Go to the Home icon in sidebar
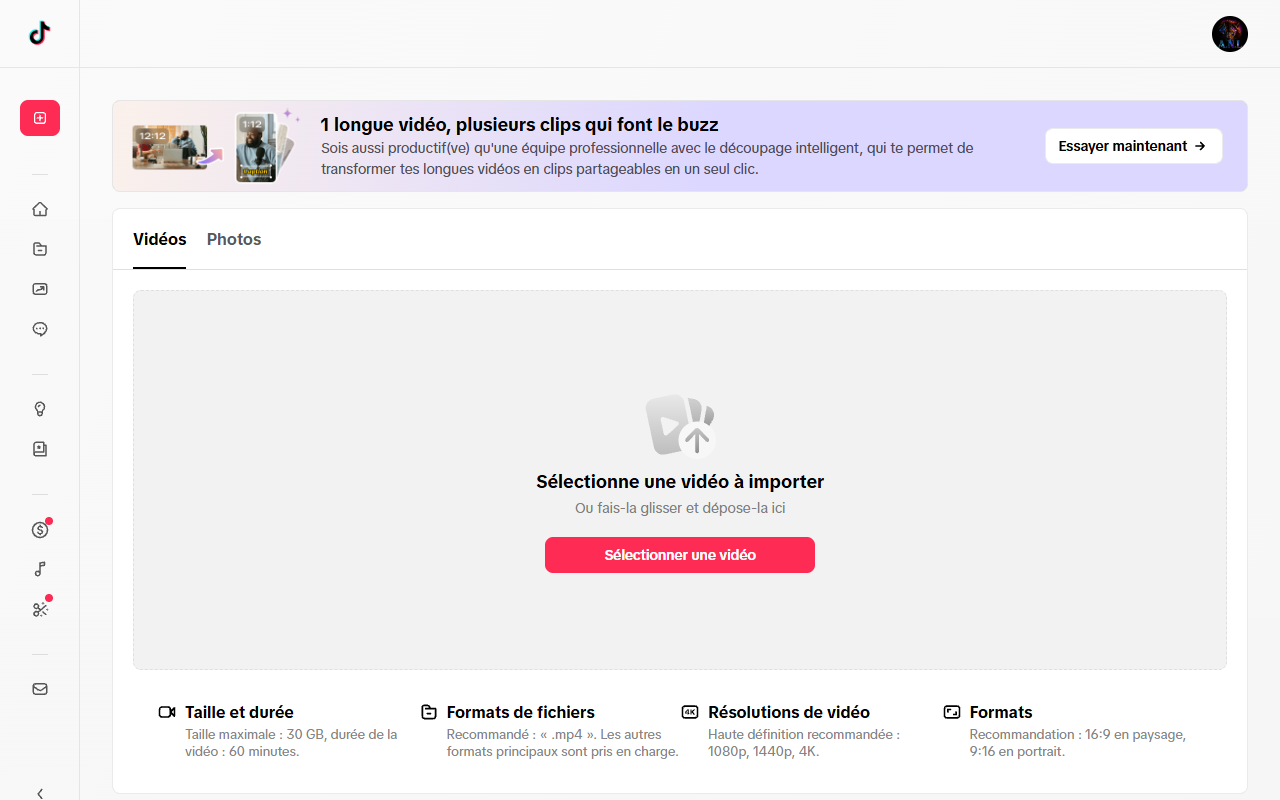The height and width of the screenshot is (800, 1280). [40, 209]
